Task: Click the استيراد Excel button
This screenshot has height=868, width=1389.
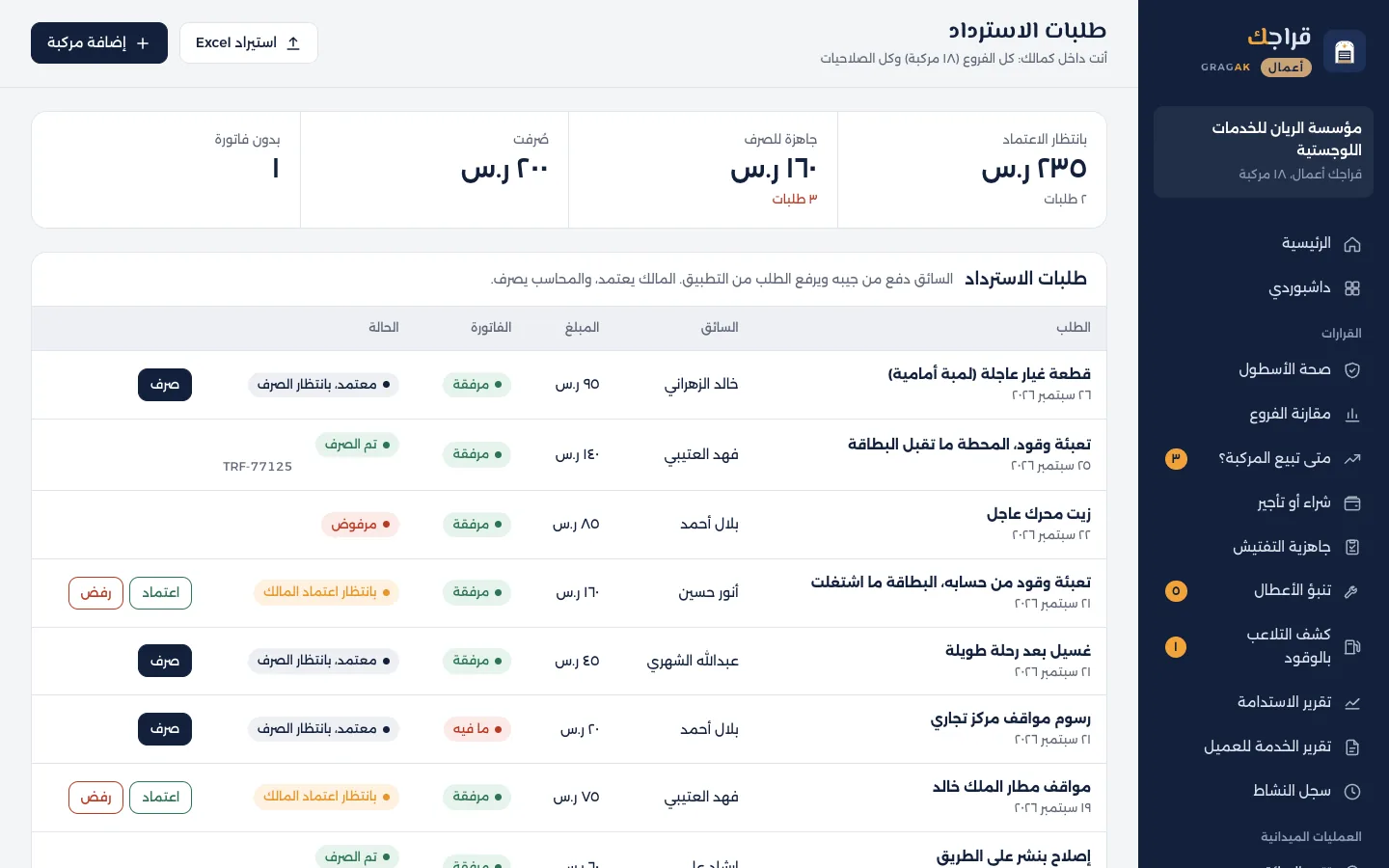Action: pyautogui.click(x=249, y=43)
